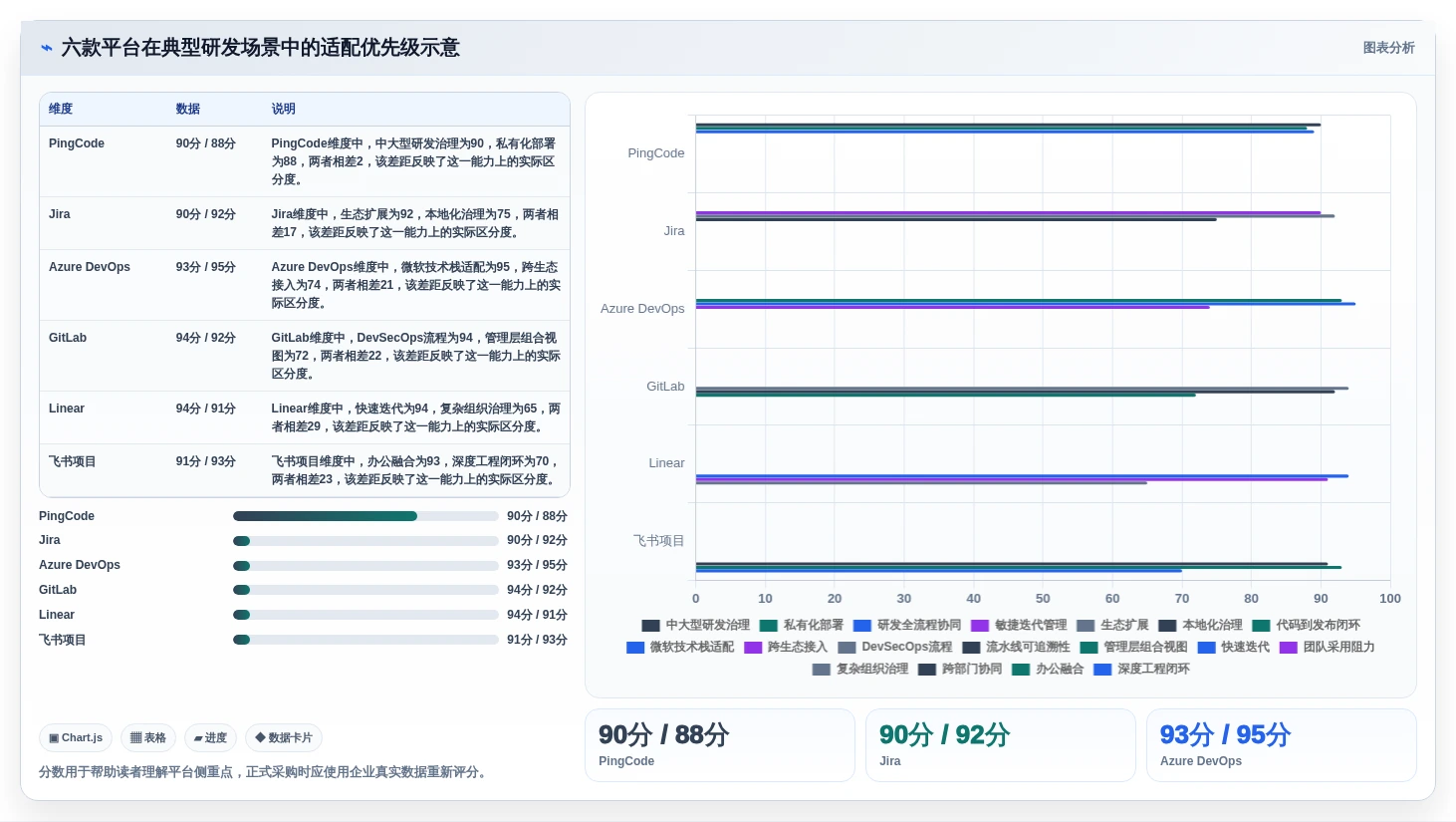Hide the 办公融合 dataset in legend
1456x822 pixels.
pos(1048,670)
